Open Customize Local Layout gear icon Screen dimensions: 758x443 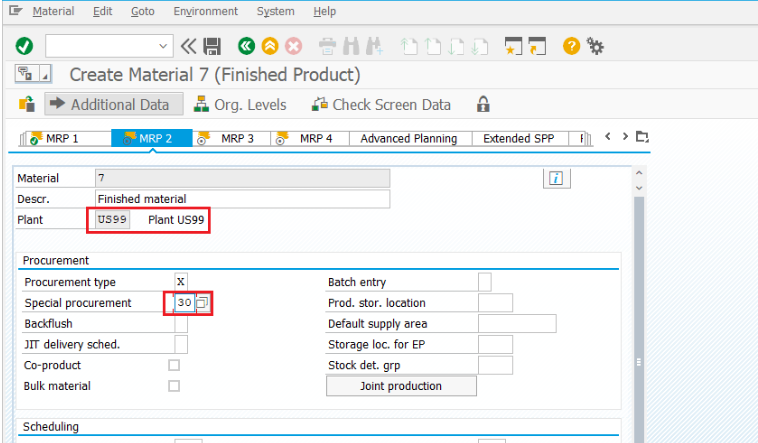pyautogui.click(x=595, y=46)
